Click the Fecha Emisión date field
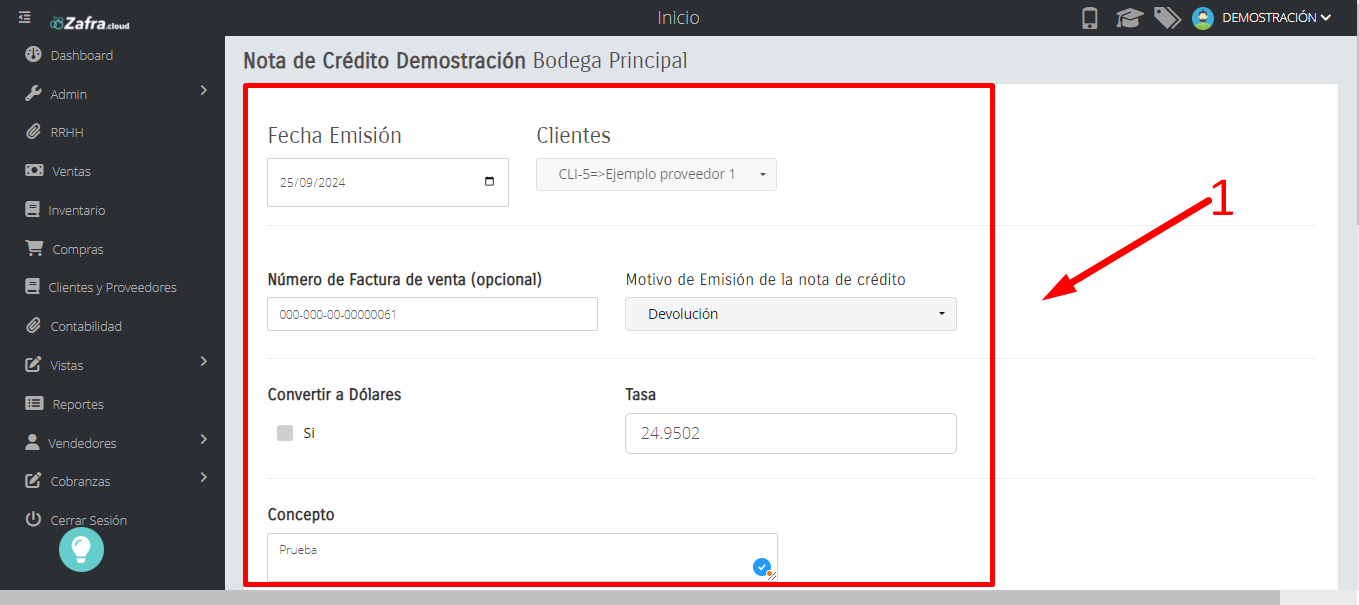Viewport: 1359px width, 605px height. [x=388, y=182]
